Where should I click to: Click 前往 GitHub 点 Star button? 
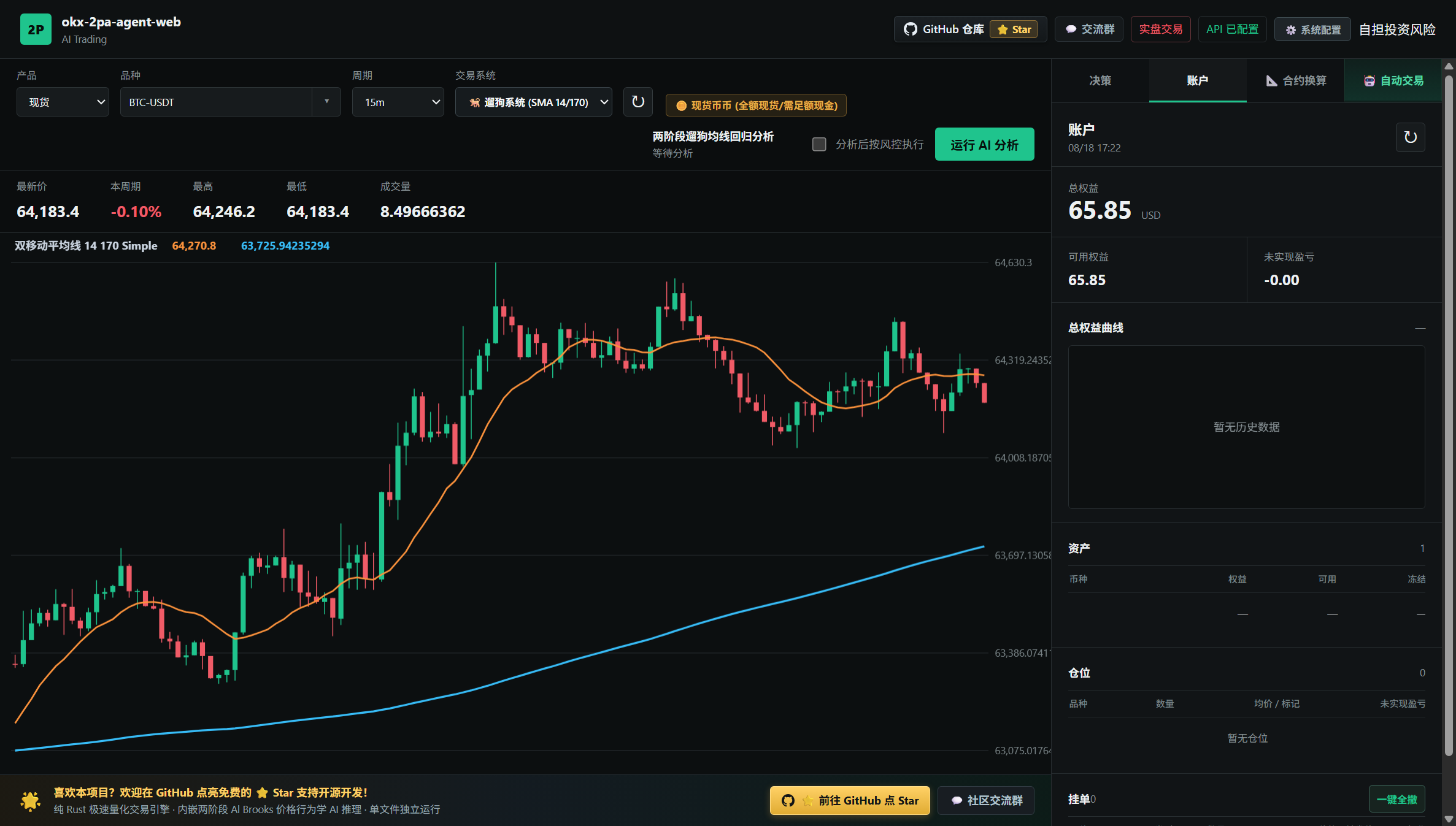(850, 801)
